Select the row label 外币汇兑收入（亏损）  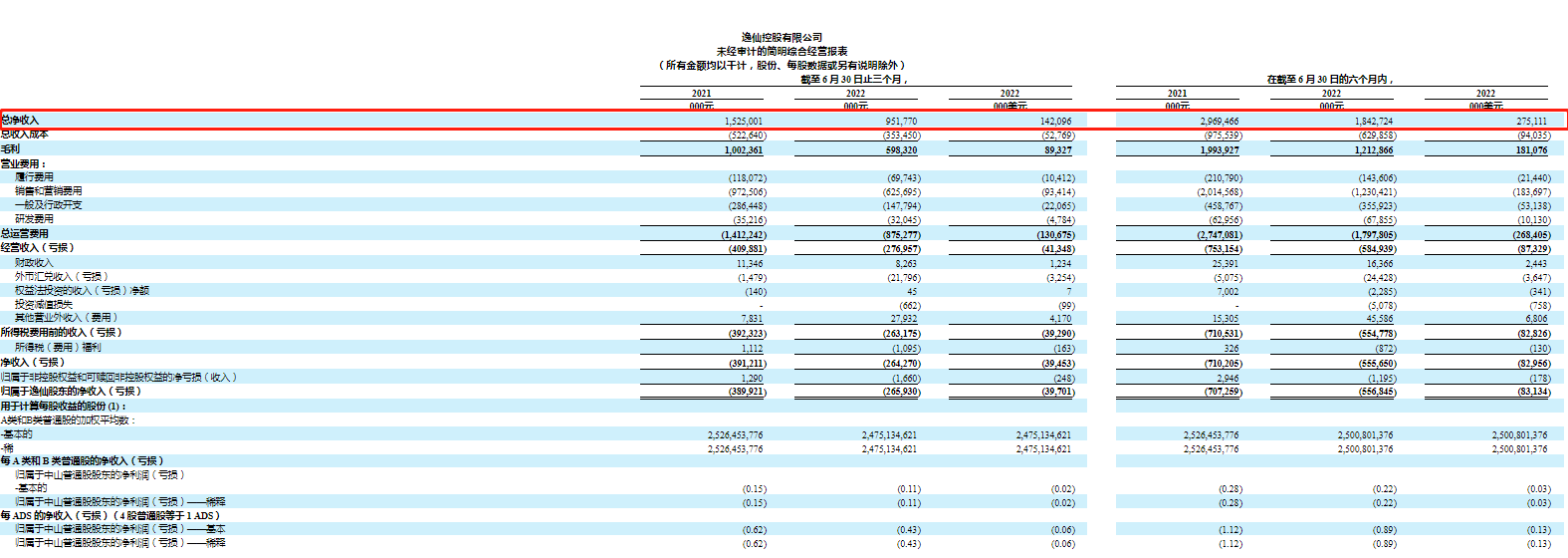(61, 276)
